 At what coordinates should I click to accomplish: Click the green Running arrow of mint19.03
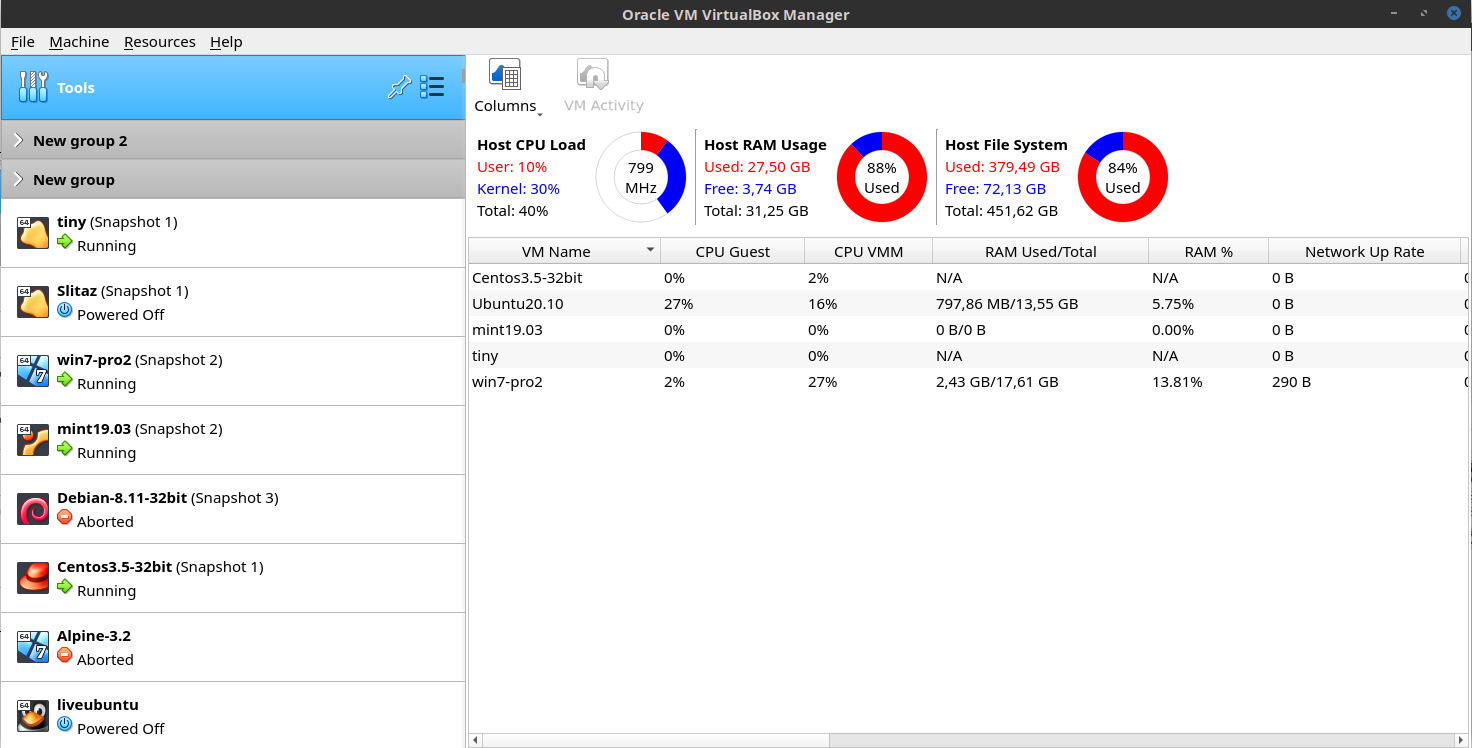click(65, 449)
